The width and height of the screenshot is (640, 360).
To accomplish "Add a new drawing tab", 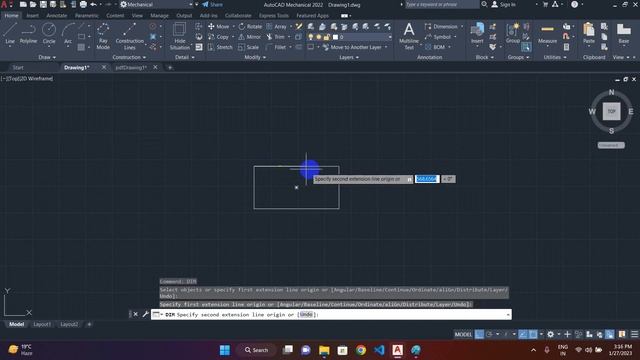I will click(x=170, y=67).
